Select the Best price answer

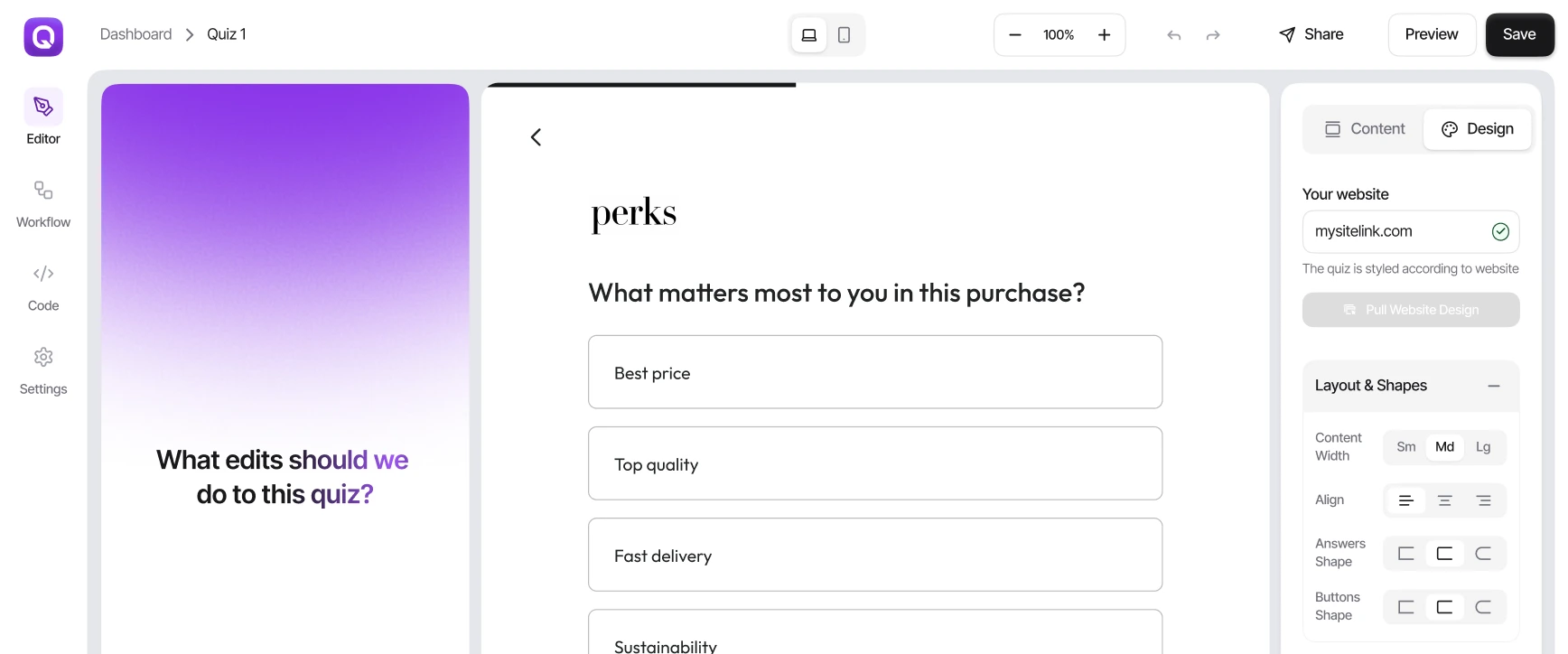point(875,372)
